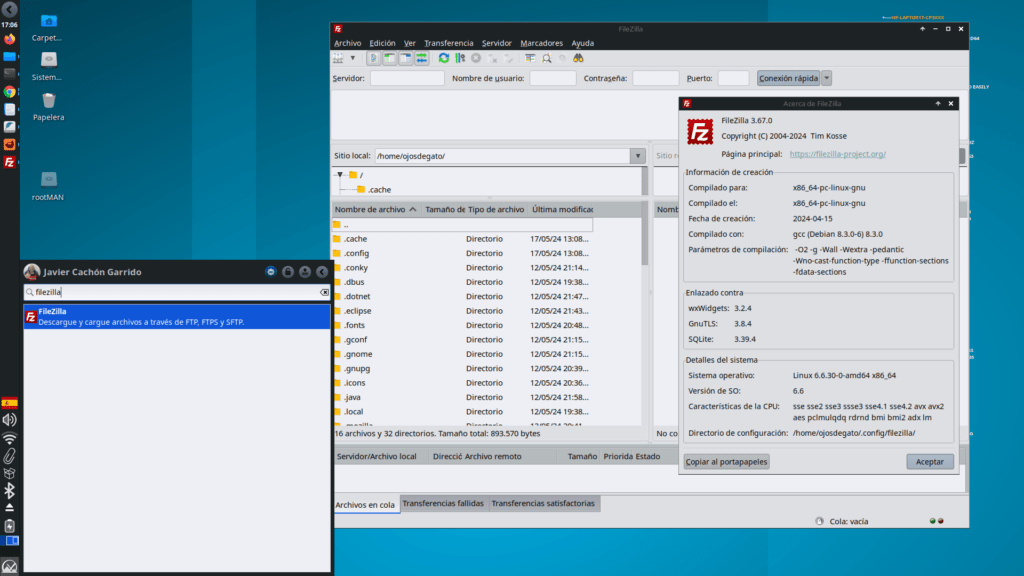Open the Archivo menu
Screen dimensions: 1024x576
click(x=347, y=43)
